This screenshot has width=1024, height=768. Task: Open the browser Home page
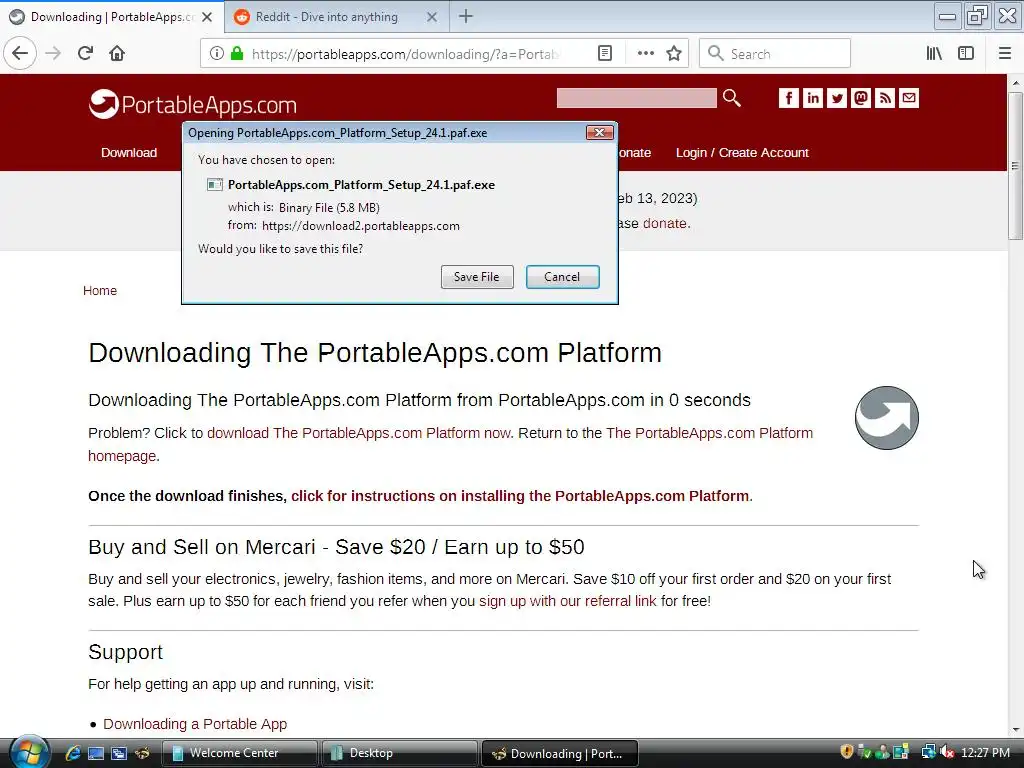[x=117, y=53]
